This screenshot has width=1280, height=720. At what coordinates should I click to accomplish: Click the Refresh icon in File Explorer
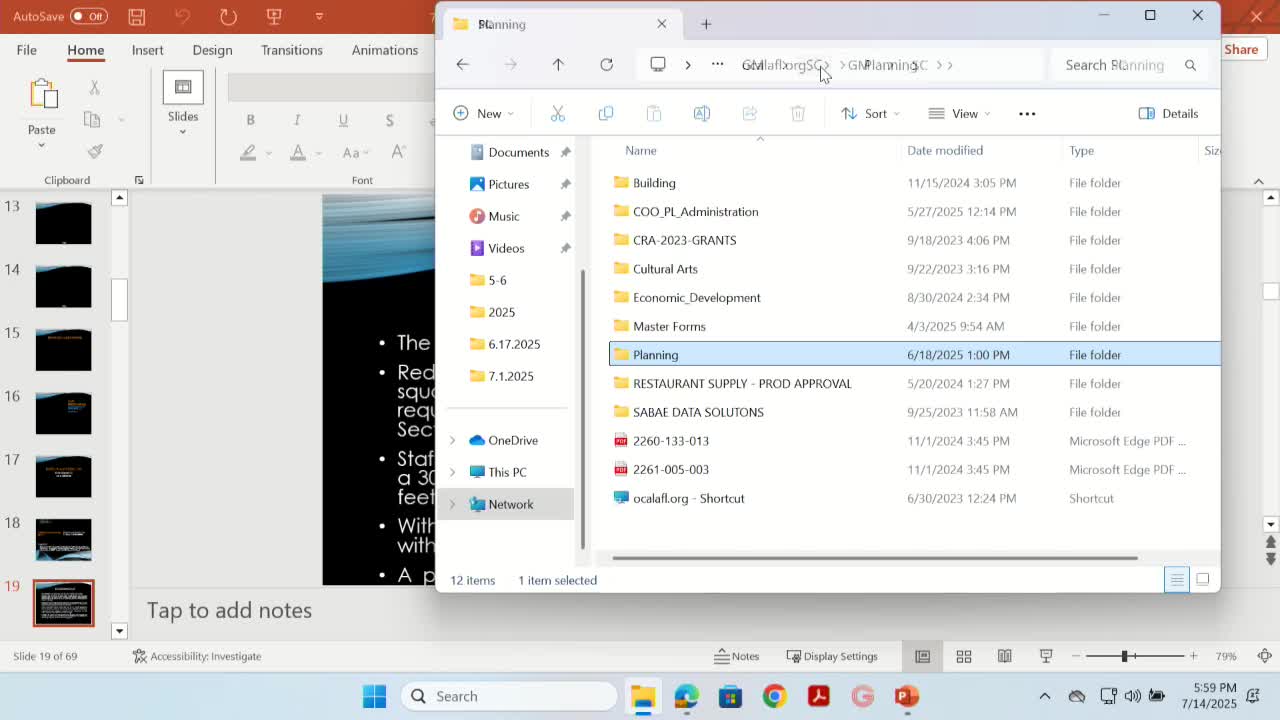click(x=606, y=65)
